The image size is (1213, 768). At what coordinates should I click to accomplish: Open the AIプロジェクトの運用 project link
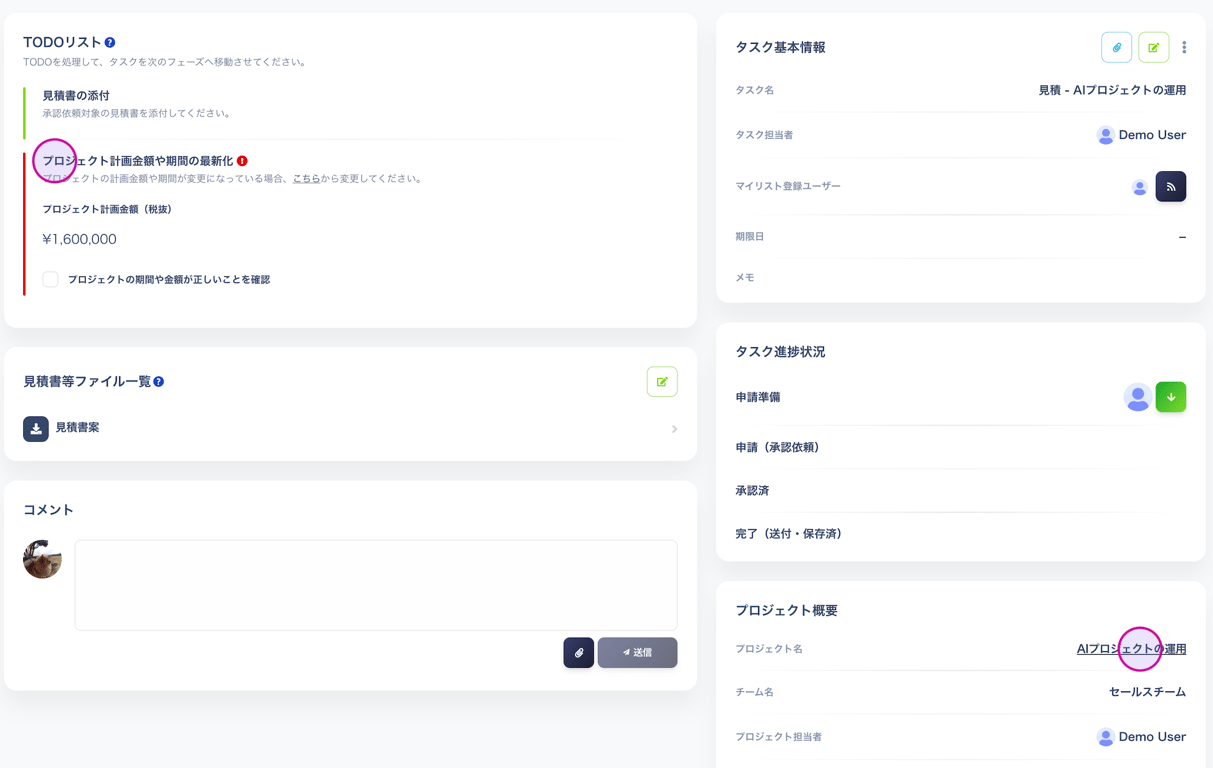[x=1131, y=649]
